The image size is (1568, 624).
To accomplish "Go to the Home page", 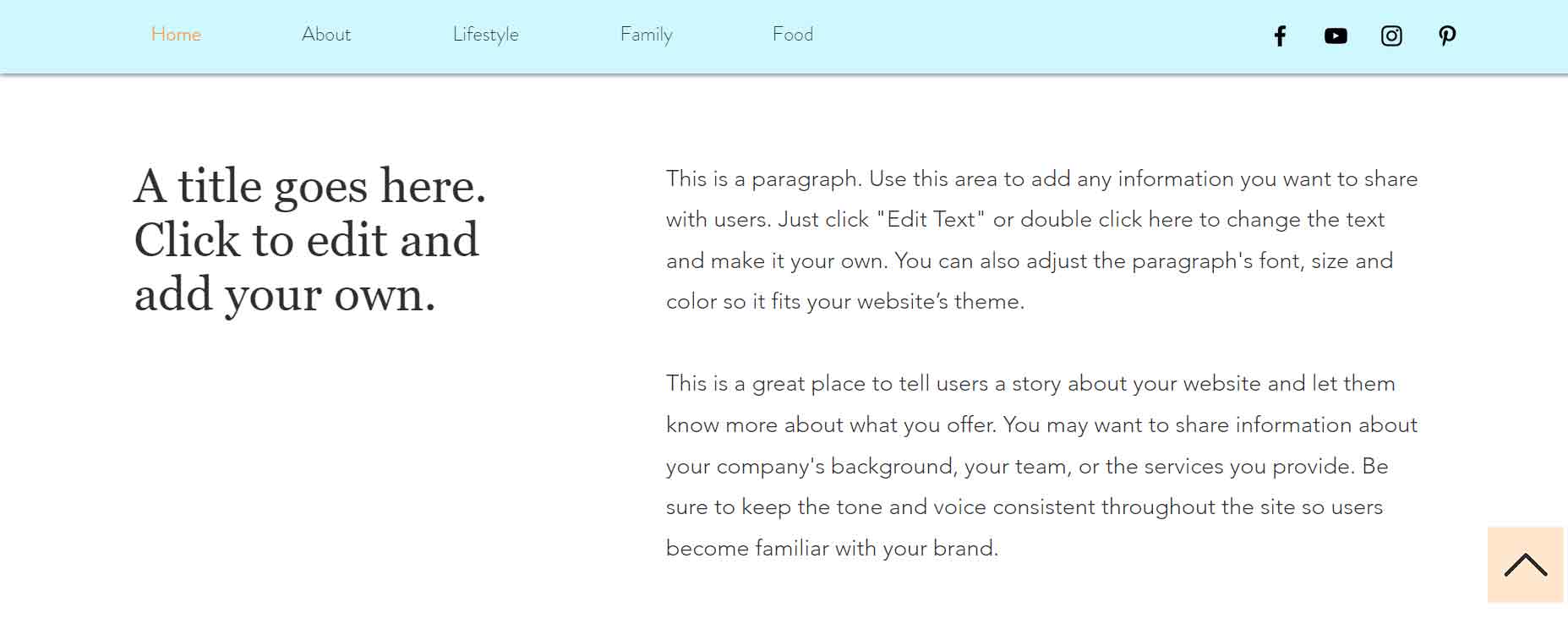I will pyautogui.click(x=176, y=35).
